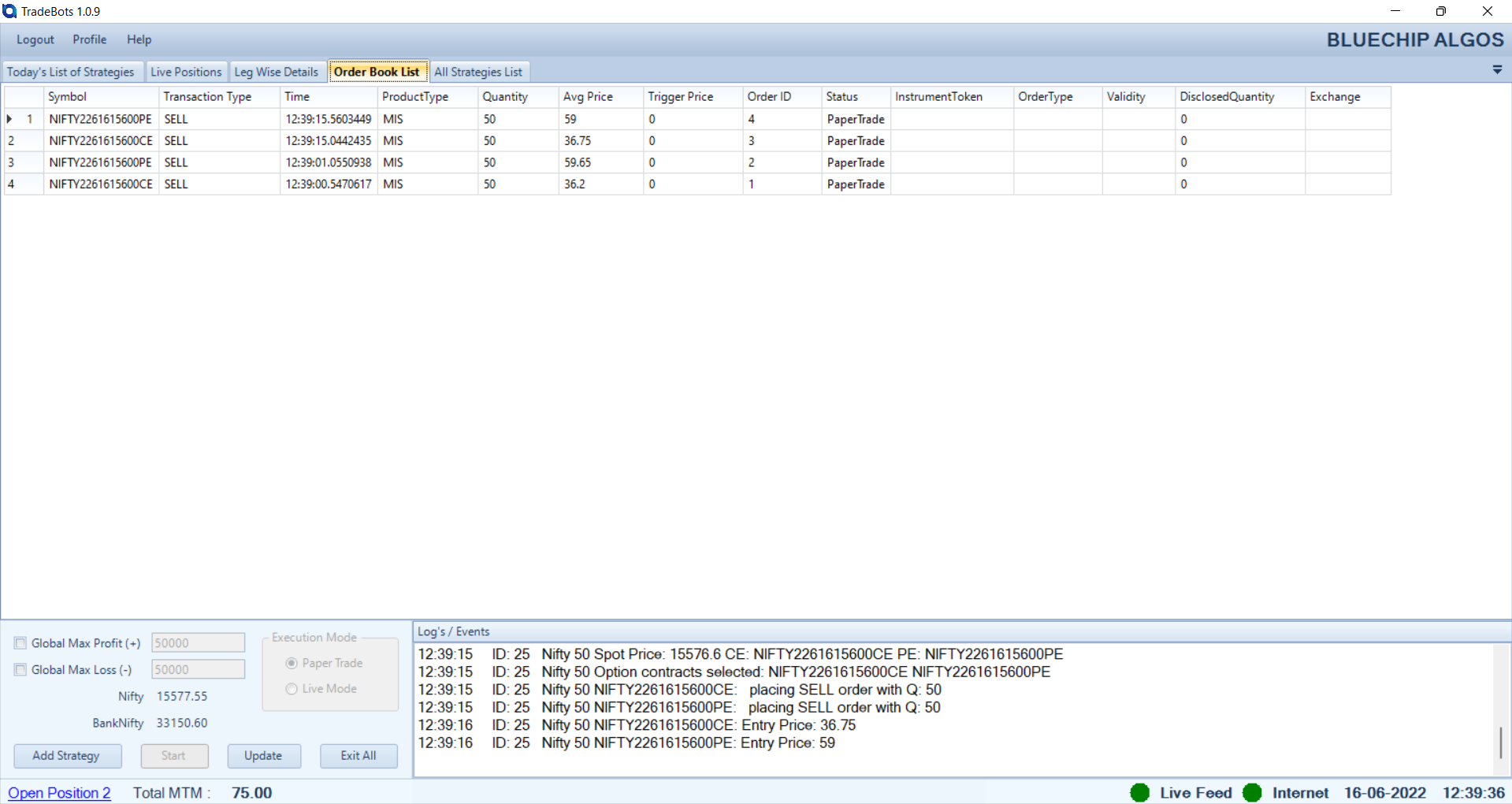Select Live Mode execution mode

(292, 689)
